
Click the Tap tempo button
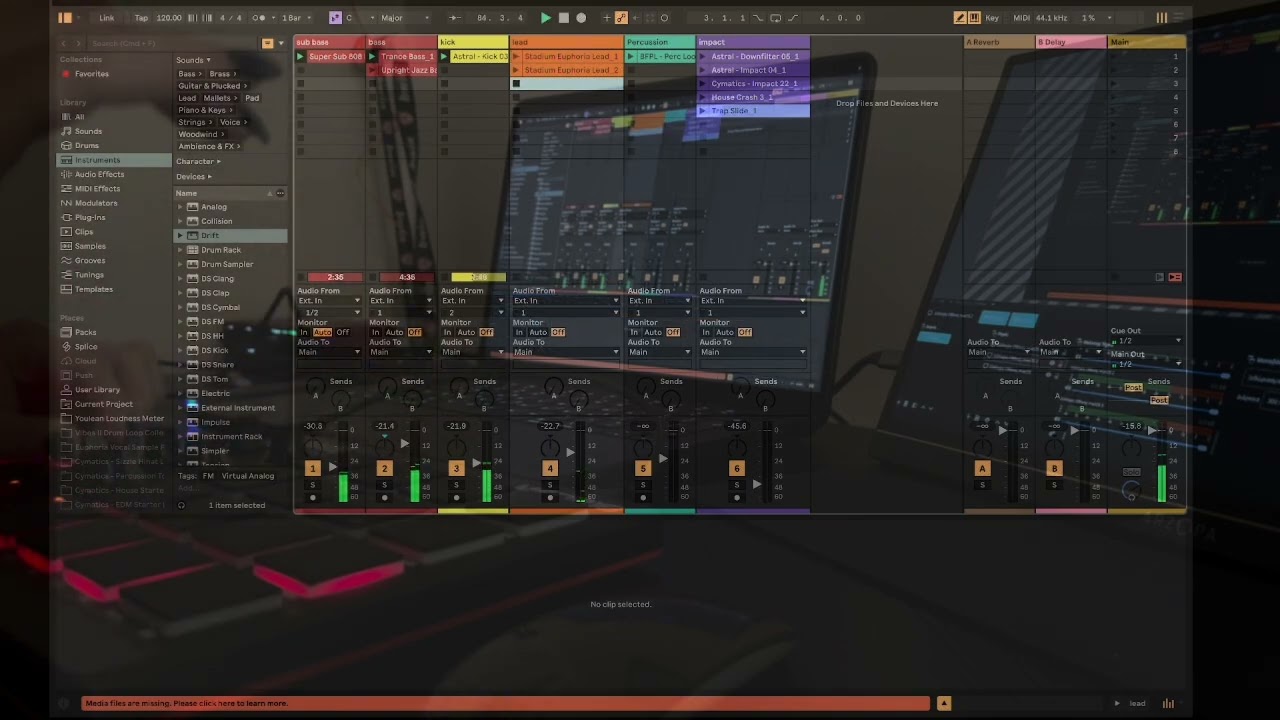[141, 18]
